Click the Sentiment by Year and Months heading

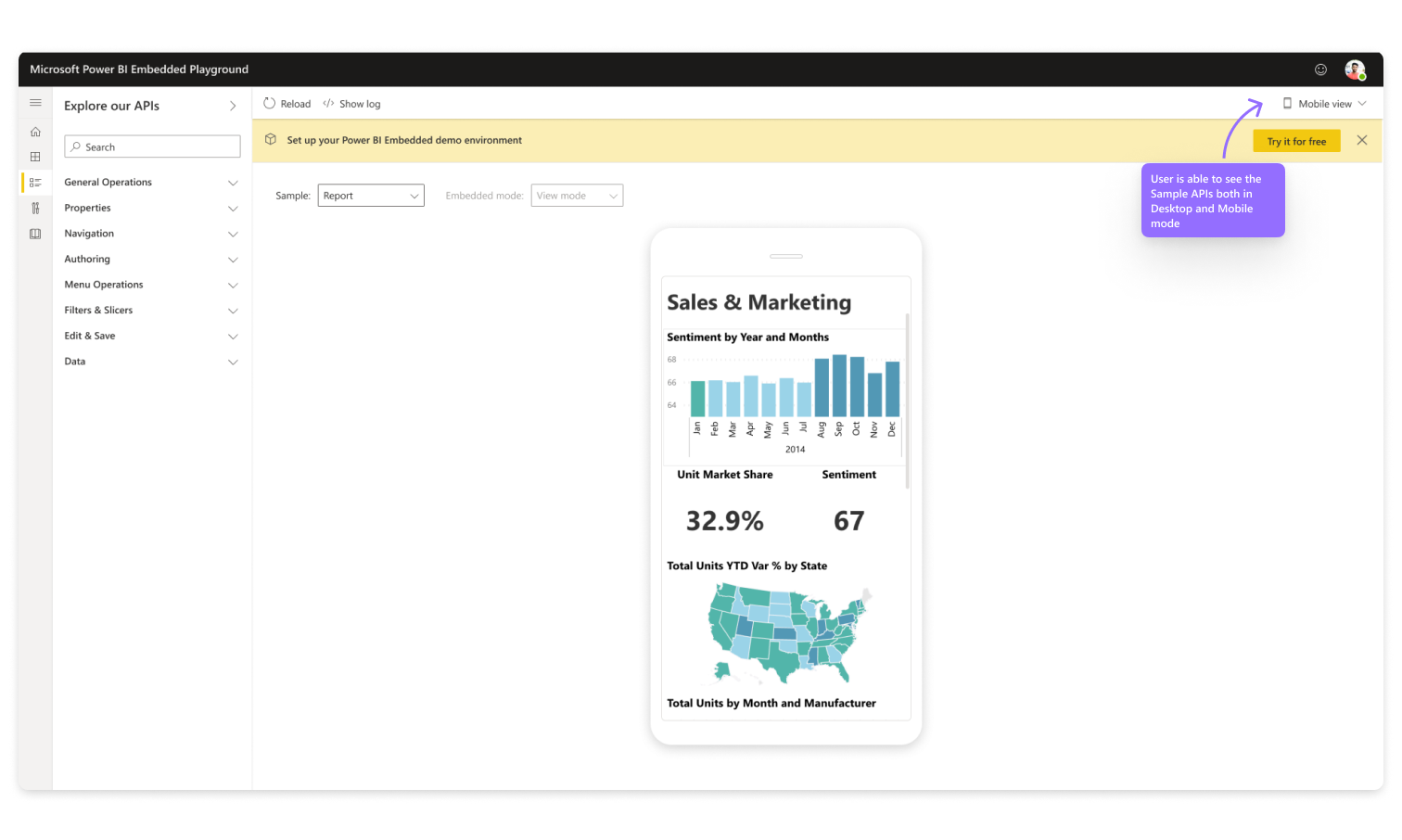point(747,337)
